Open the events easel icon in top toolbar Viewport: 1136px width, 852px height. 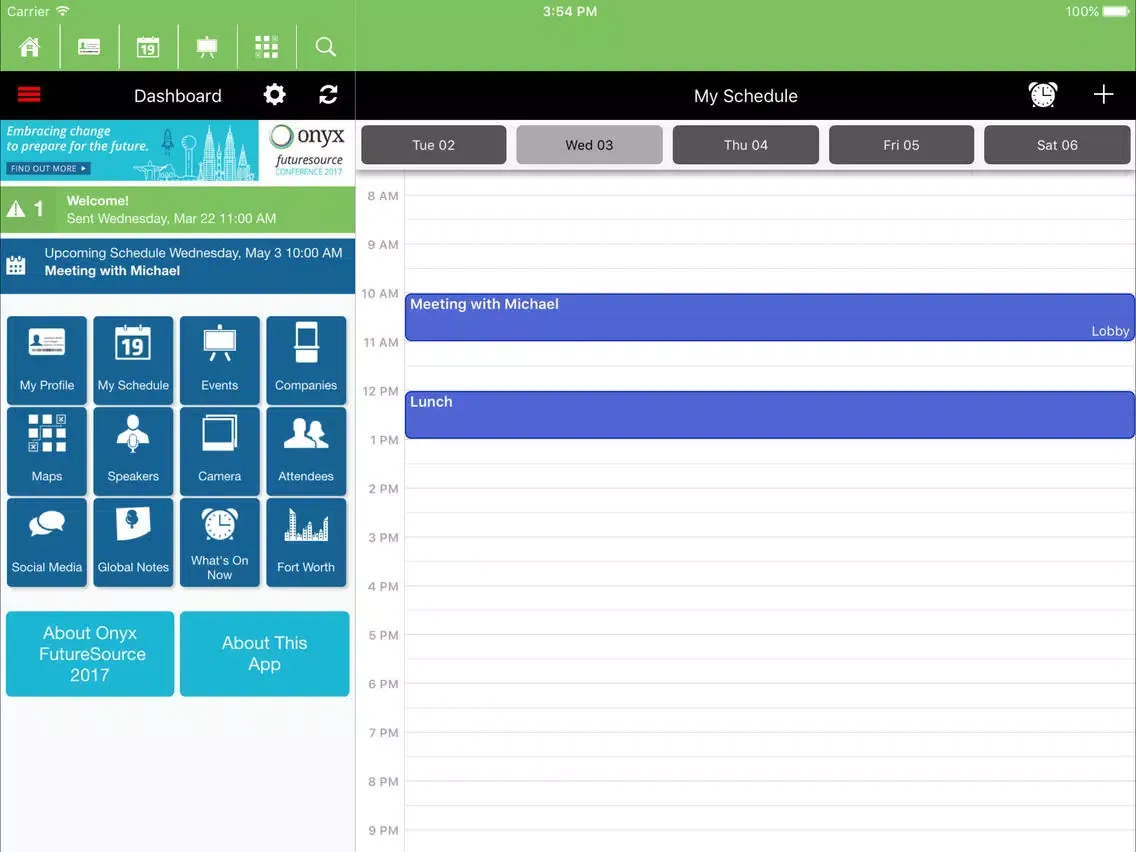point(207,47)
